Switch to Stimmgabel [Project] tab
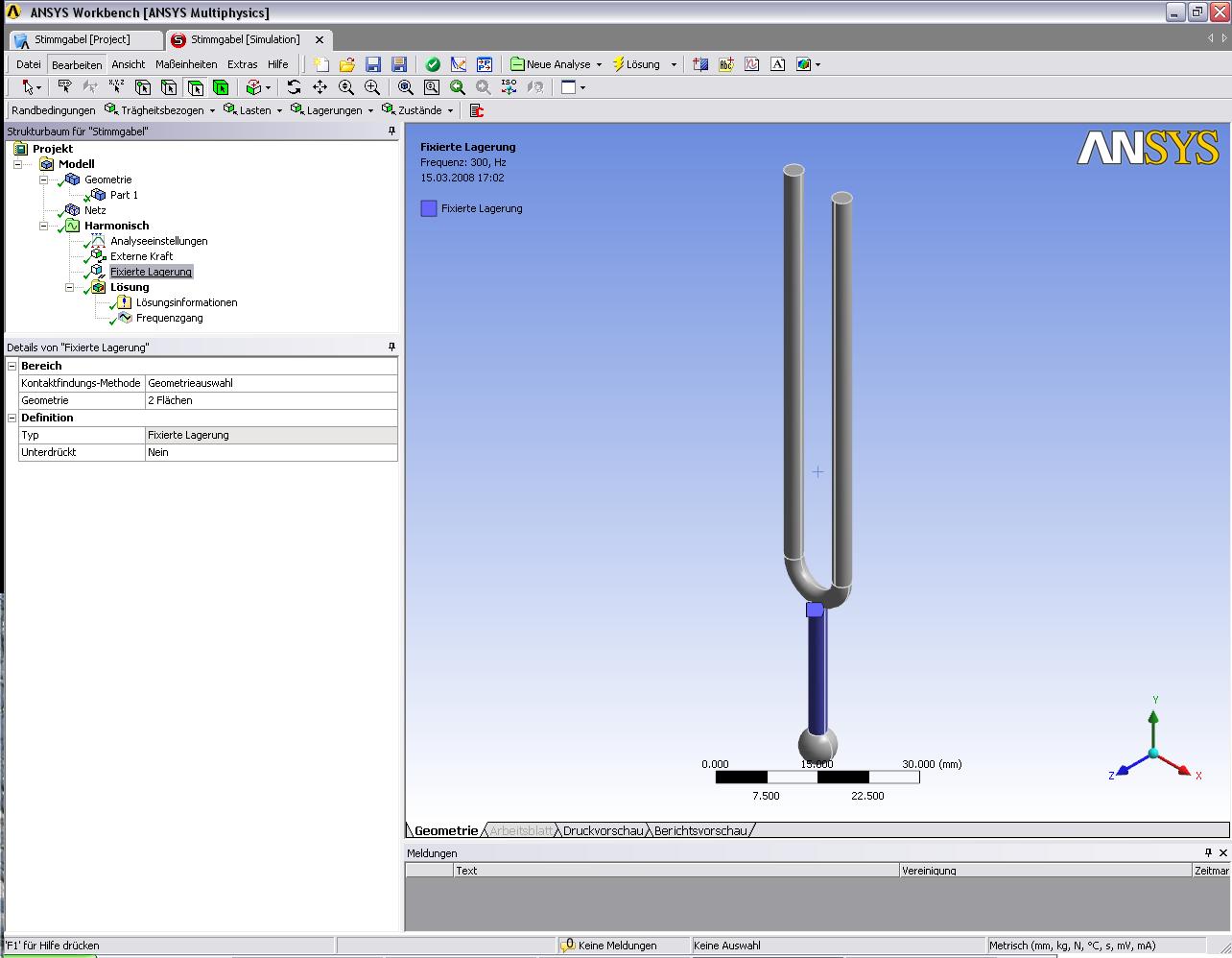This screenshot has height=958, width=1232. coord(83,39)
